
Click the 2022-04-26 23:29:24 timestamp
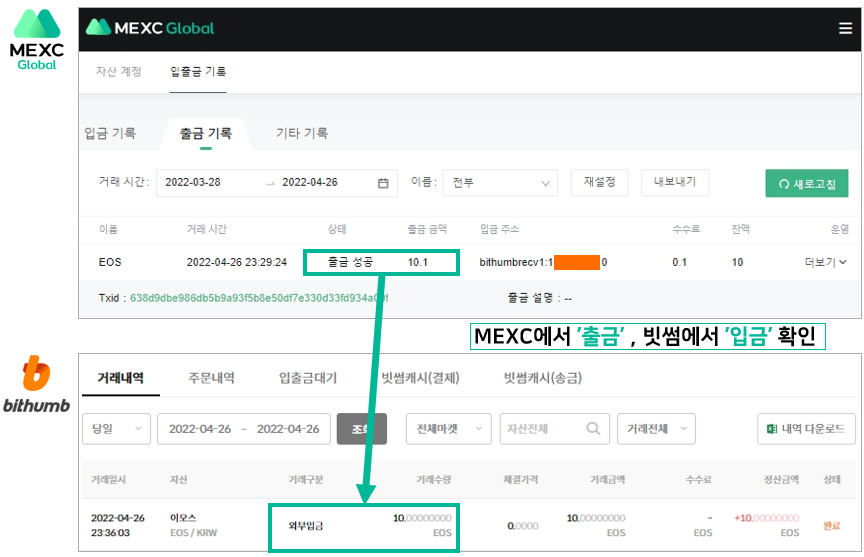[237, 262]
